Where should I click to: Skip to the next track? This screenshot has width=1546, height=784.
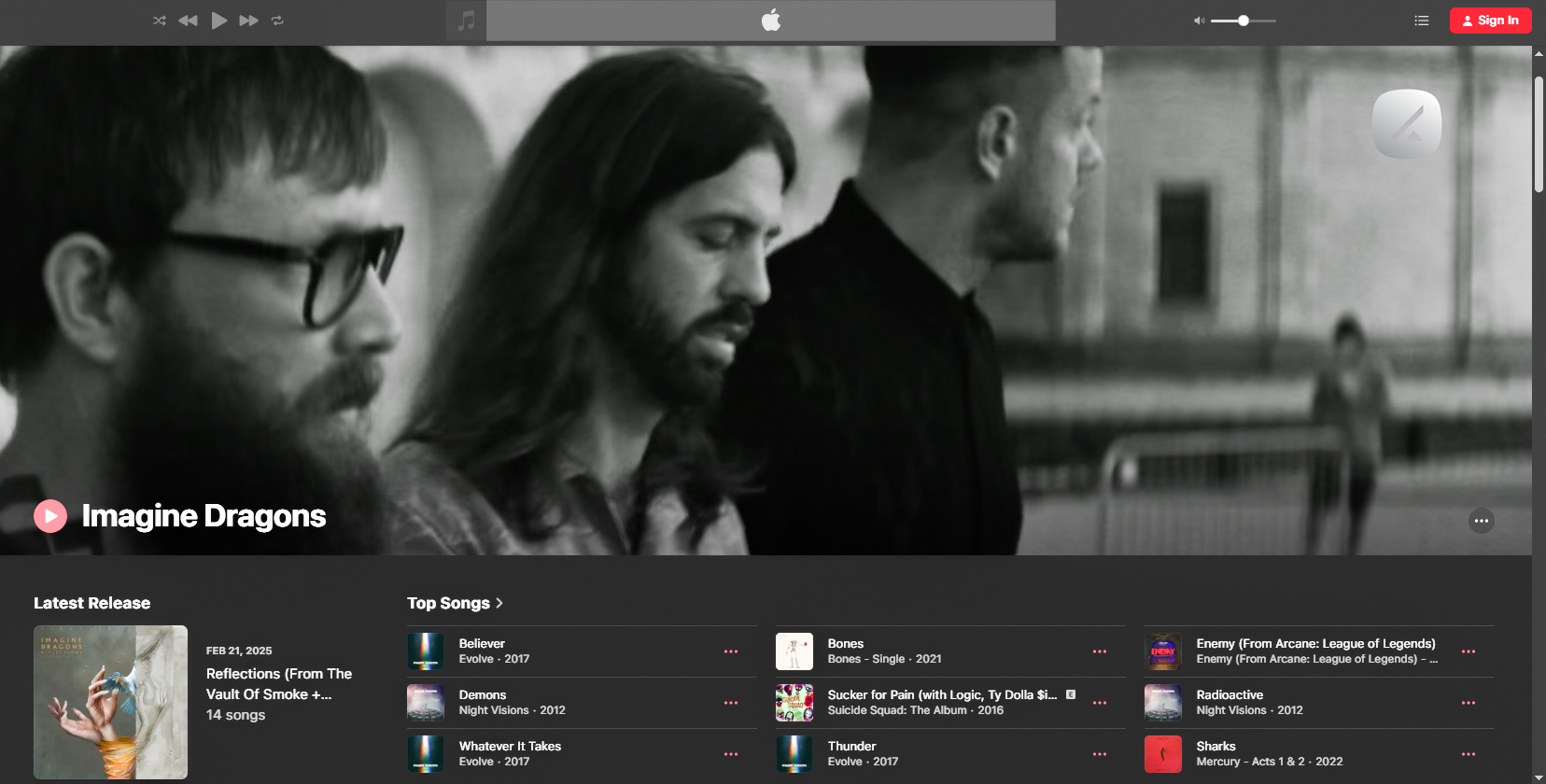(x=248, y=21)
